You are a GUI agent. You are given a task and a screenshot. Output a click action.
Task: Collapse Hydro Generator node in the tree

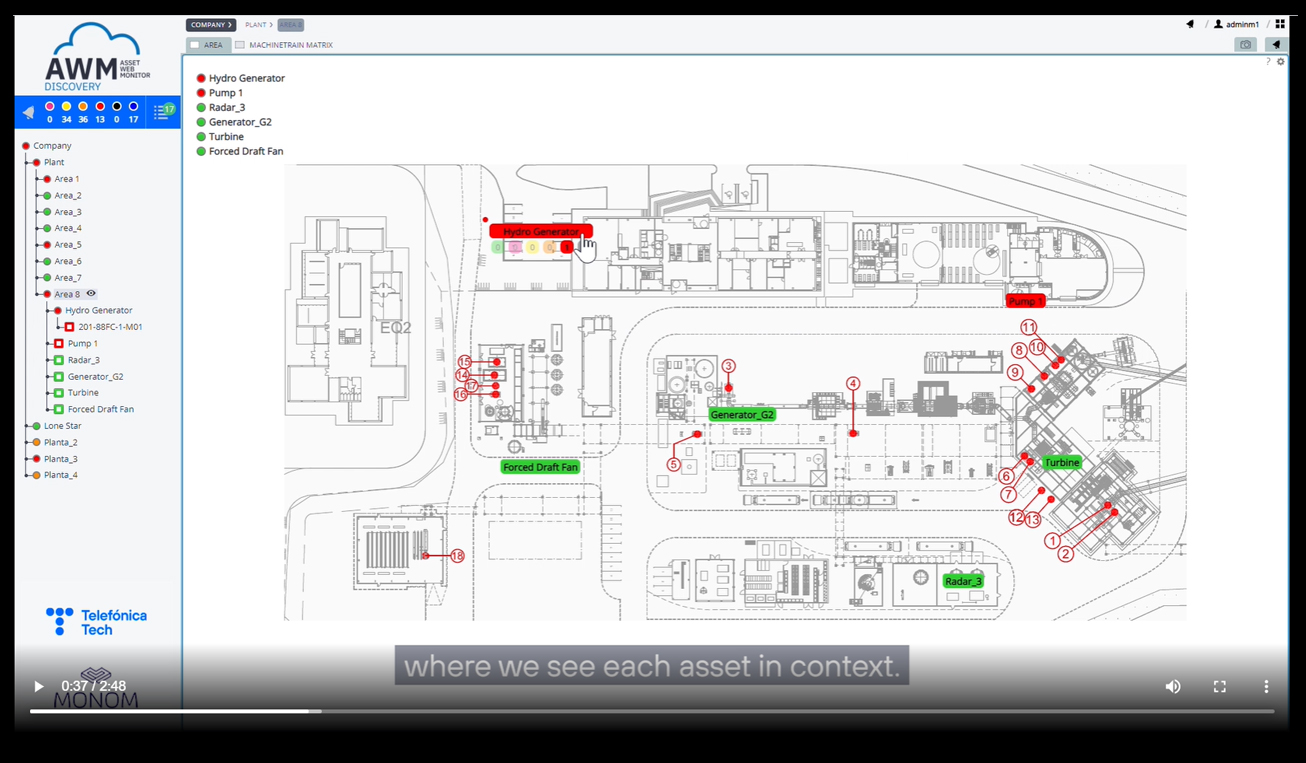[58, 311]
